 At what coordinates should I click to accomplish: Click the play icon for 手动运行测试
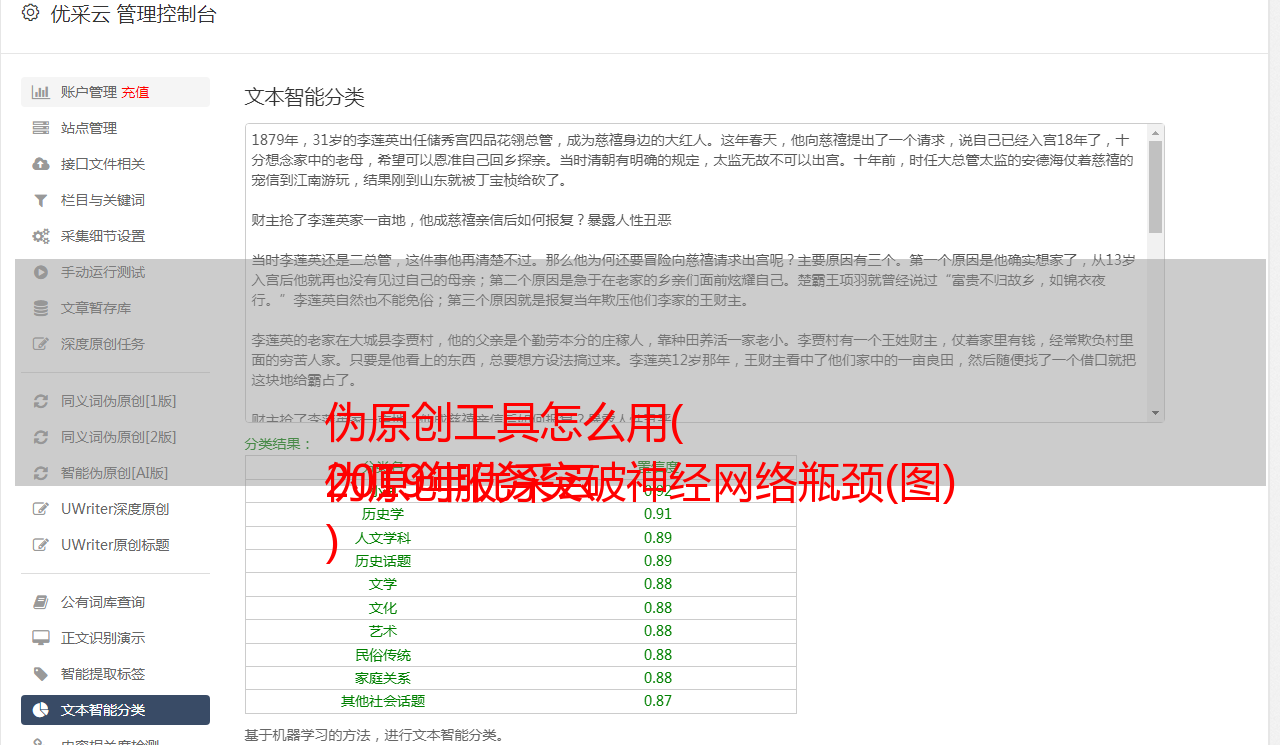click(41, 272)
